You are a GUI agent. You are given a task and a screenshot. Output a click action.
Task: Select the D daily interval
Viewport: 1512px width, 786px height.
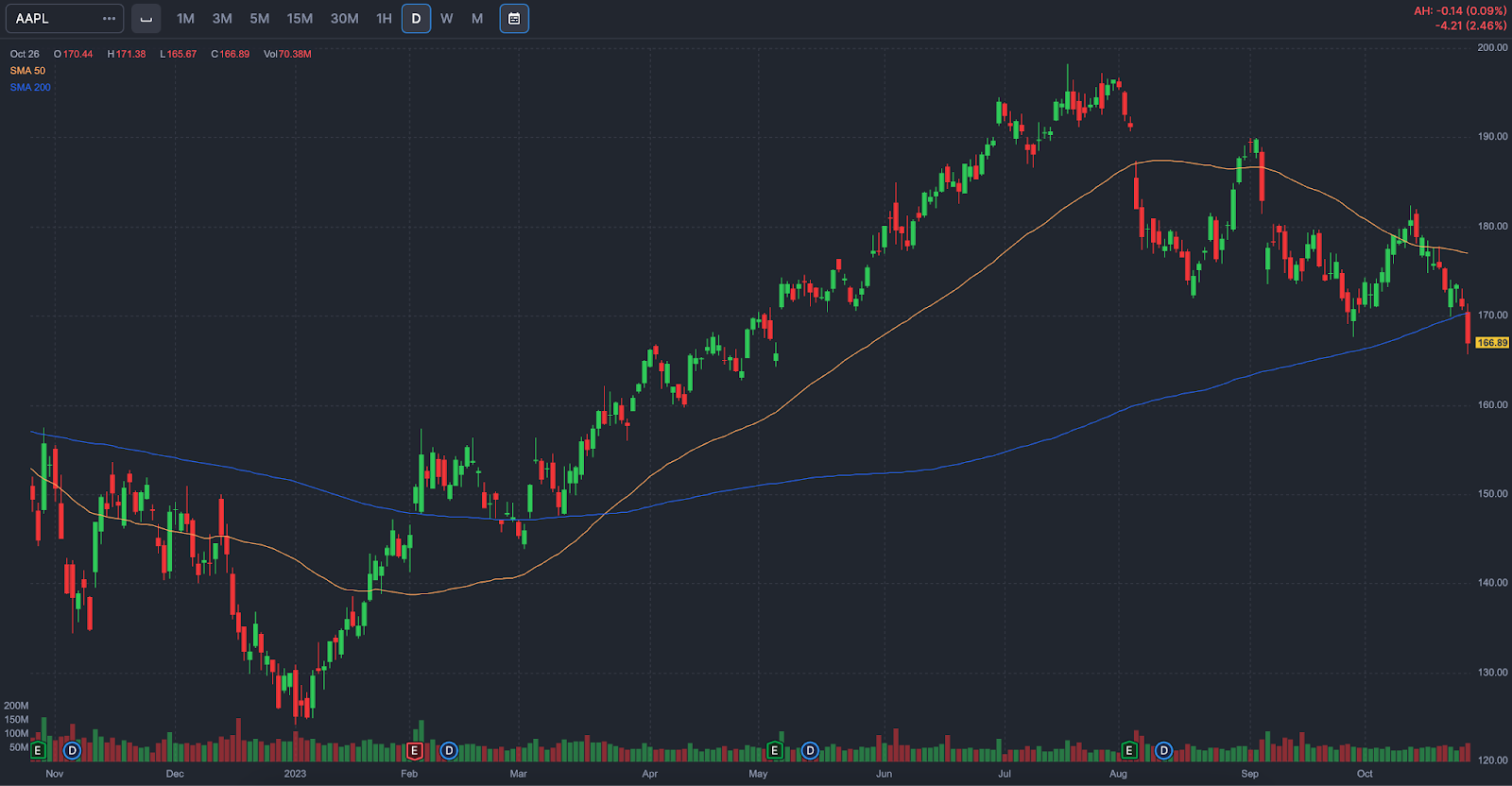416,19
